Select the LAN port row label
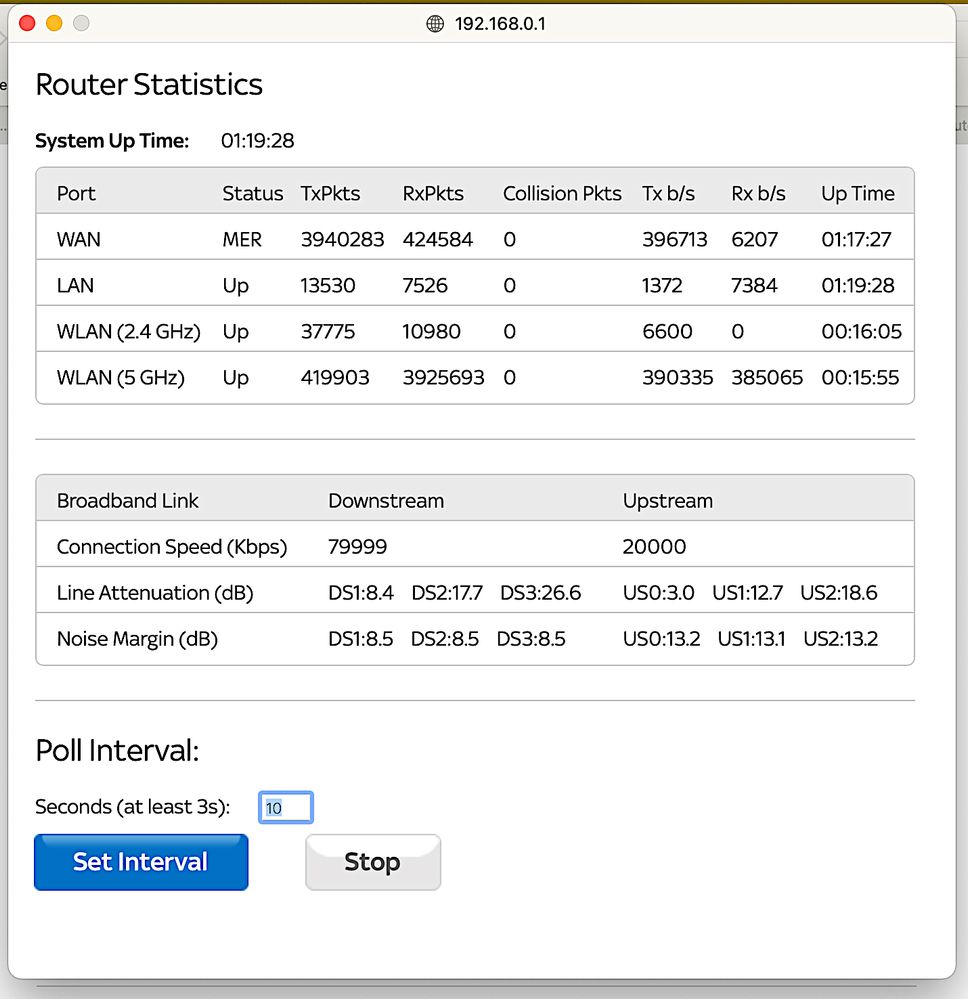This screenshot has height=999, width=968. [x=75, y=286]
